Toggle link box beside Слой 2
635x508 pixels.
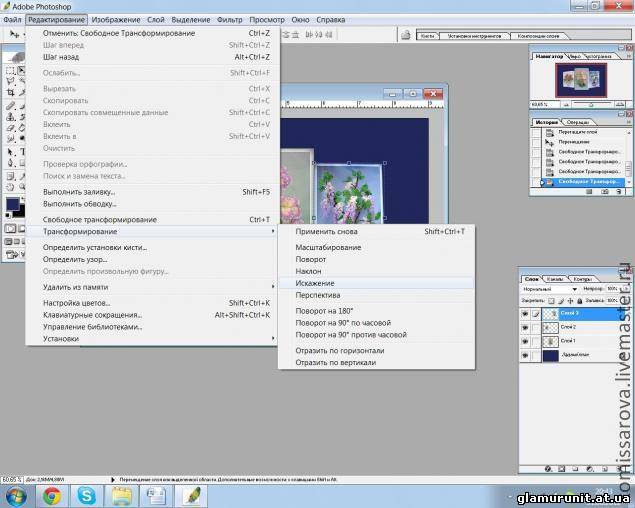[x=536, y=328]
